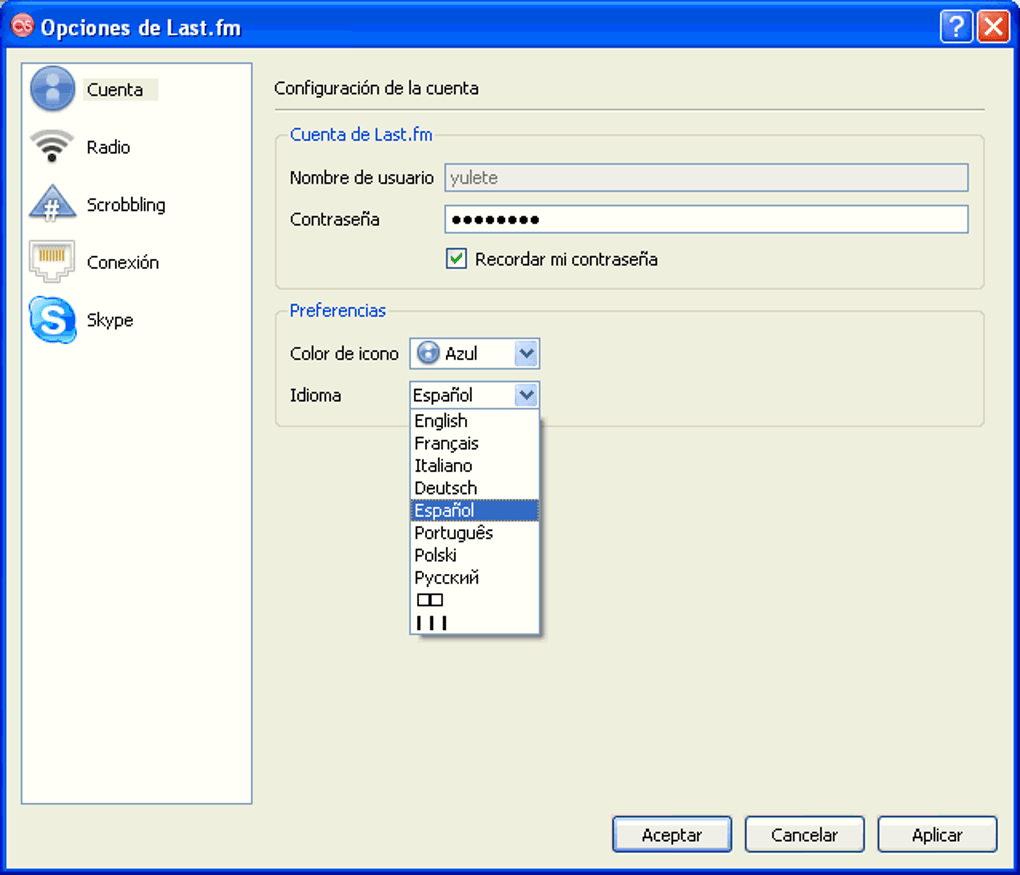Viewport: 1020px width, 875px height.
Task: Select the Scrobbling label in sidebar
Action: coord(126,204)
